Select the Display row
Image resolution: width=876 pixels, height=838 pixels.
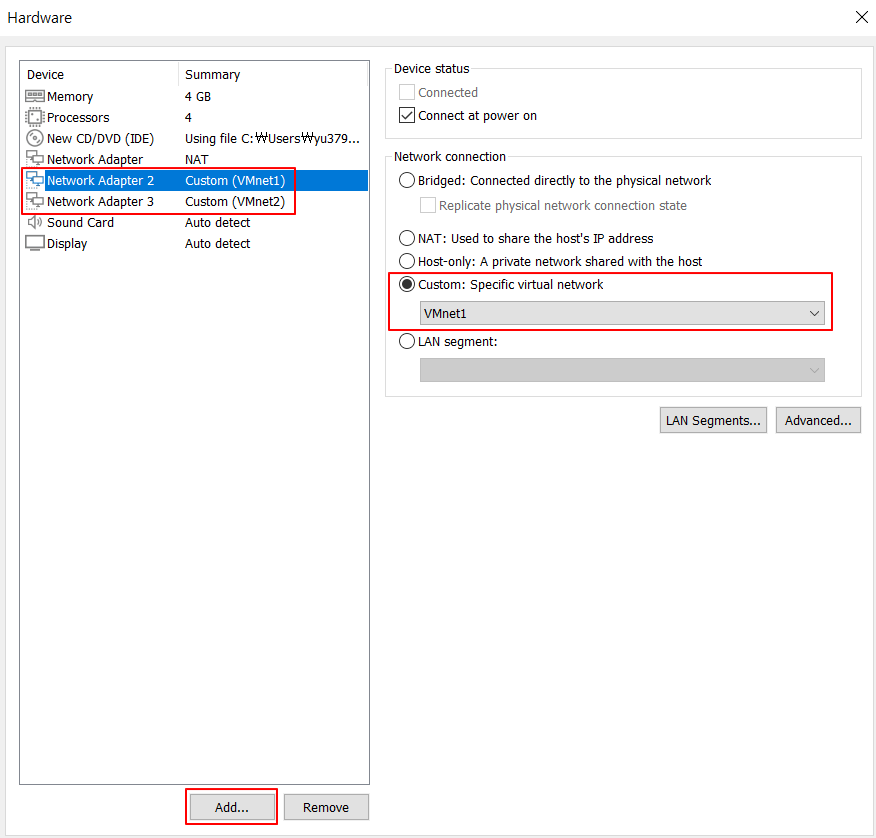coord(196,244)
